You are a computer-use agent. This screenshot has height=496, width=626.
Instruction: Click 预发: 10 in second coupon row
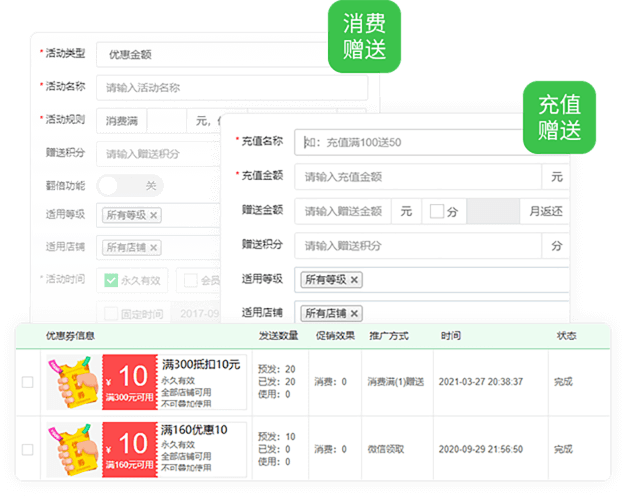coord(277,437)
